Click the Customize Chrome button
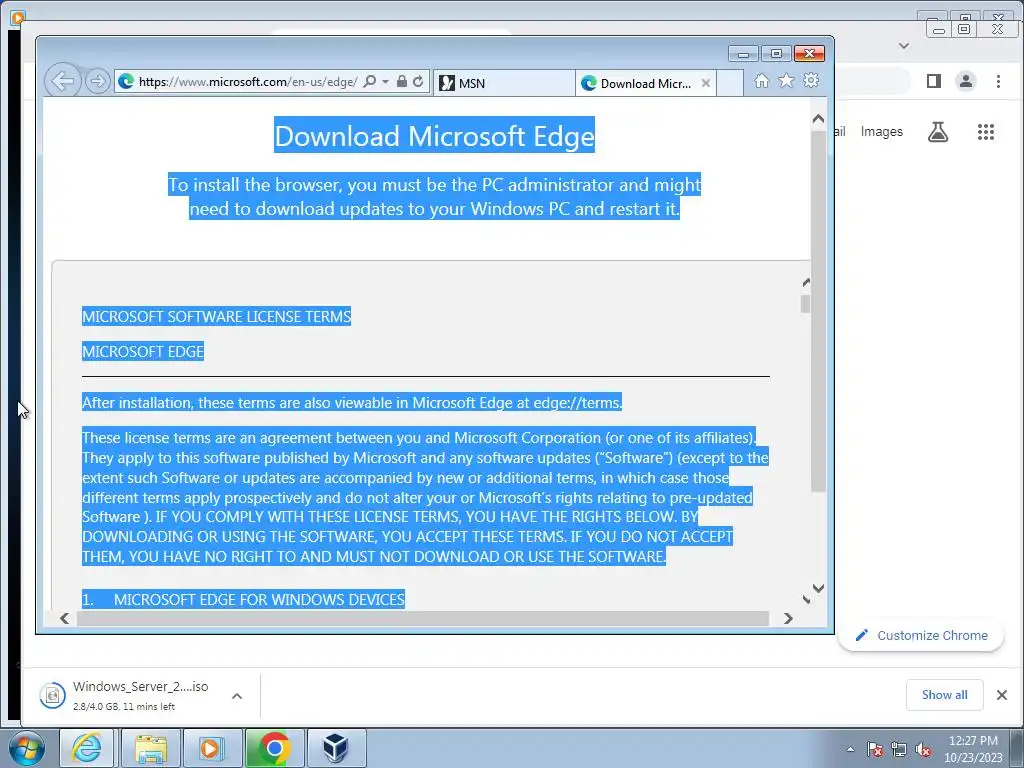 click(x=921, y=635)
